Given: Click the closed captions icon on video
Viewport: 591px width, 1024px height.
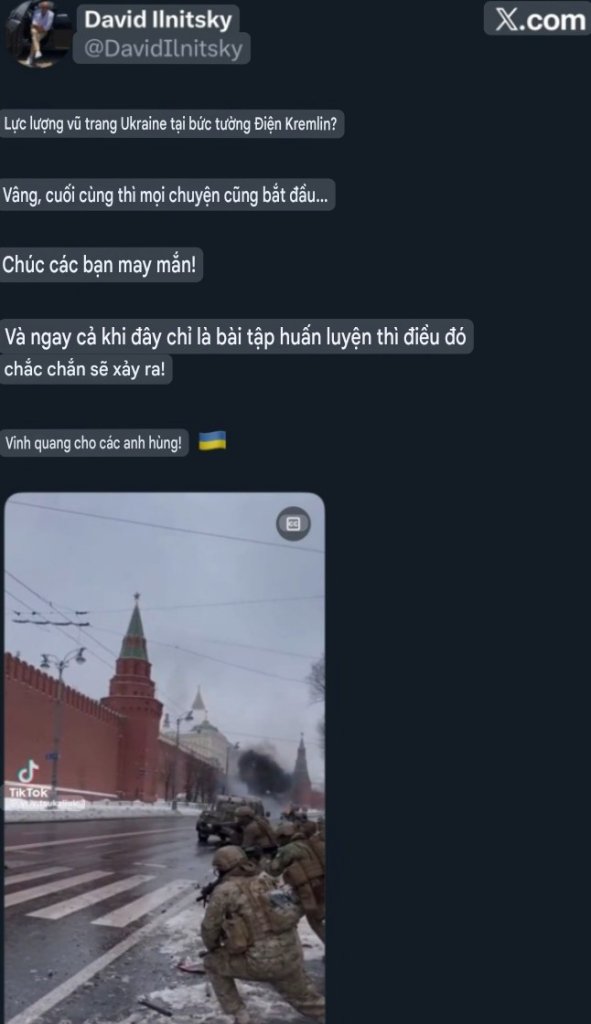Looking at the screenshot, I should pos(293,524).
